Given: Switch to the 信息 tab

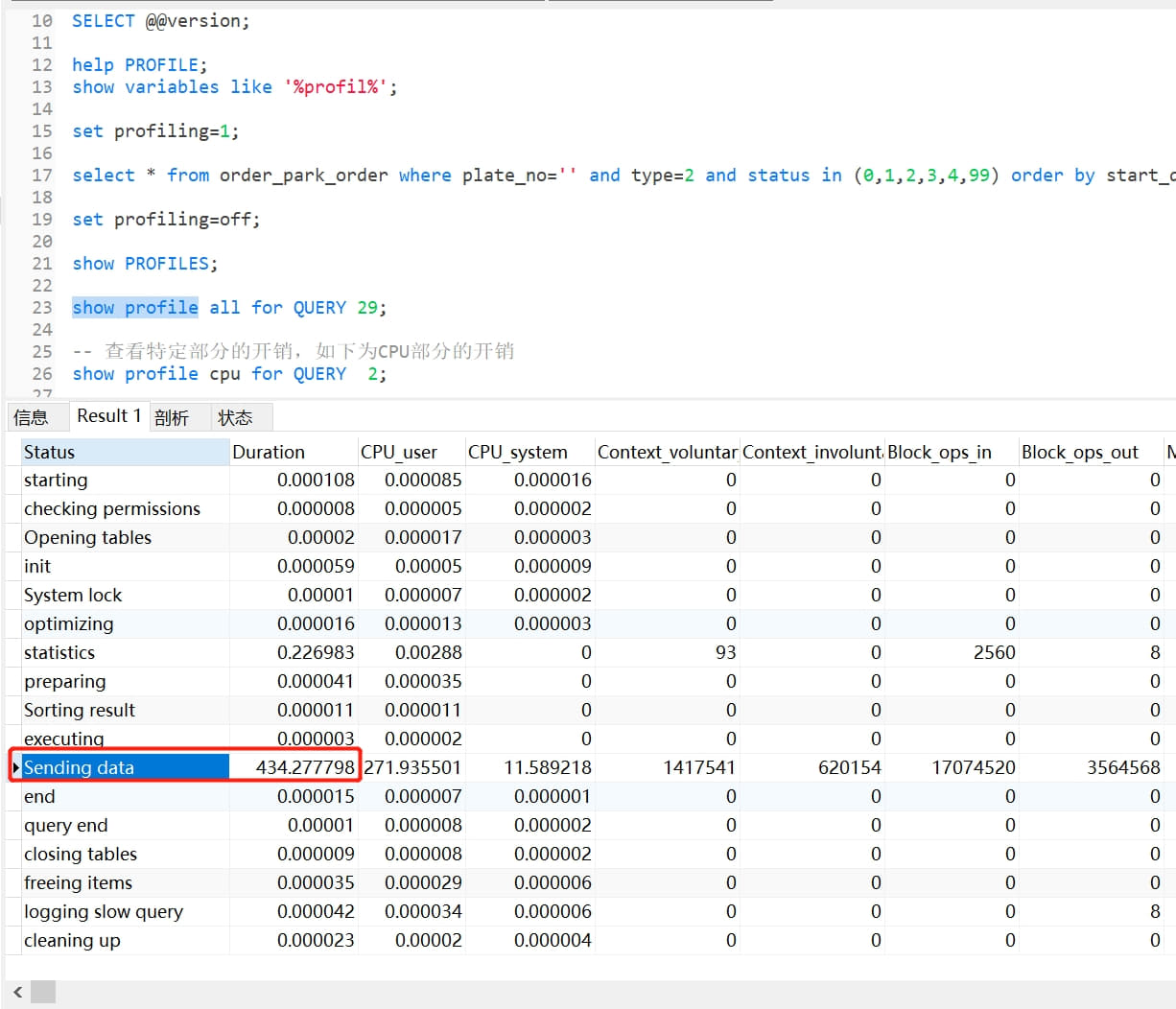Looking at the screenshot, I should 31,417.
